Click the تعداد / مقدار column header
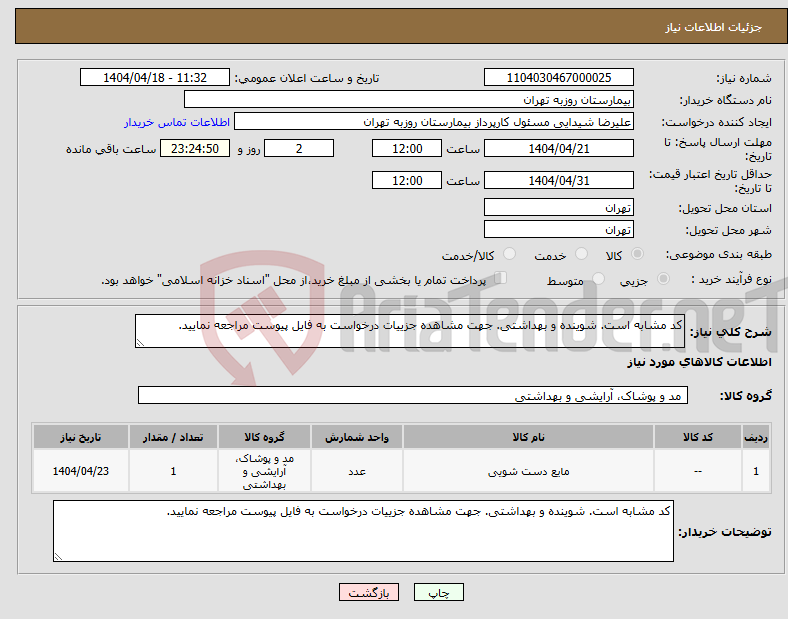Viewport: 788px width, 619px height. click(x=173, y=437)
